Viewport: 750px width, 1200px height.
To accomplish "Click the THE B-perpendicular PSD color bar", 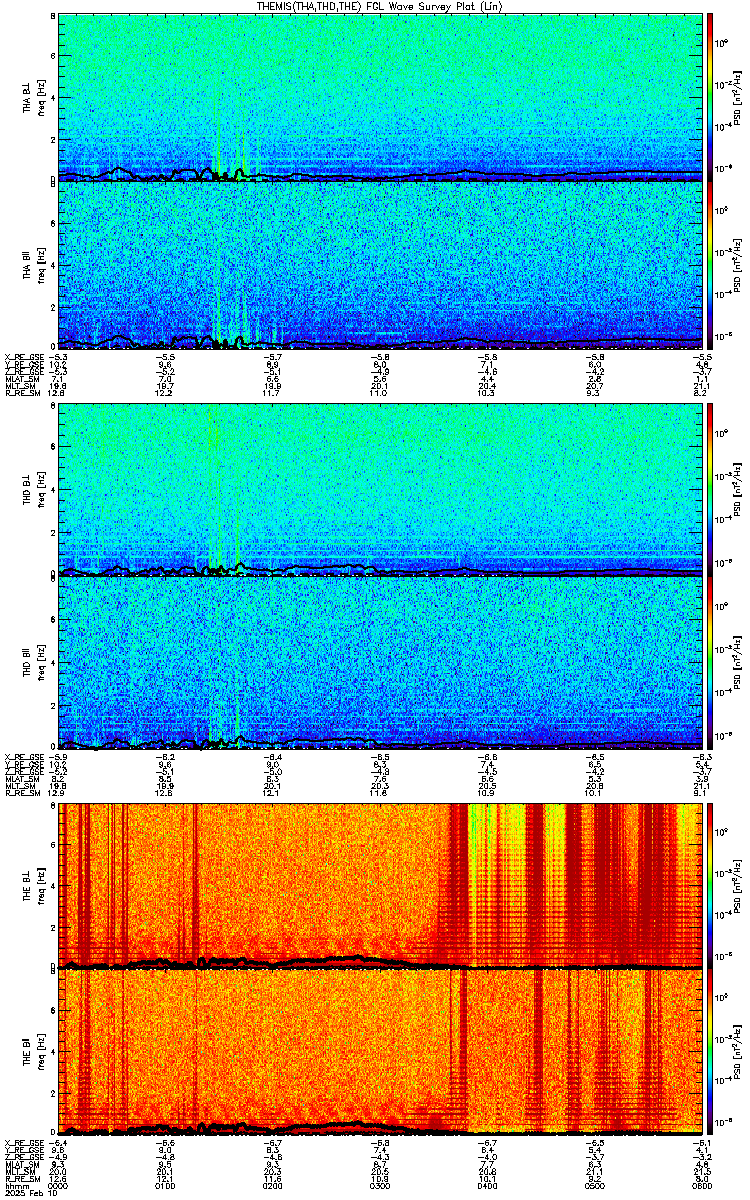I will pos(709,885).
